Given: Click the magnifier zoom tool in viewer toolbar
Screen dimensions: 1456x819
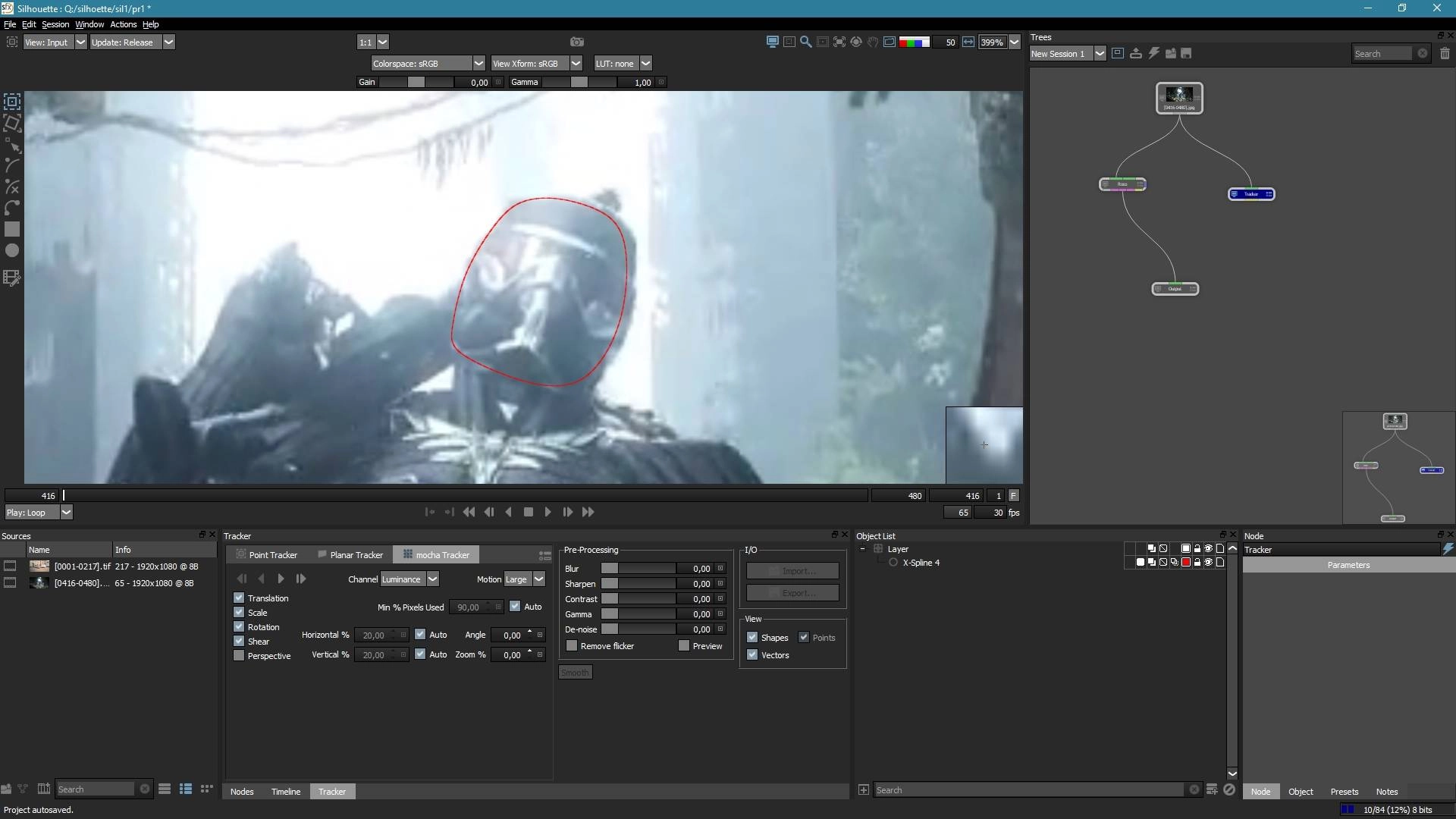Looking at the screenshot, I should point(806,42).
